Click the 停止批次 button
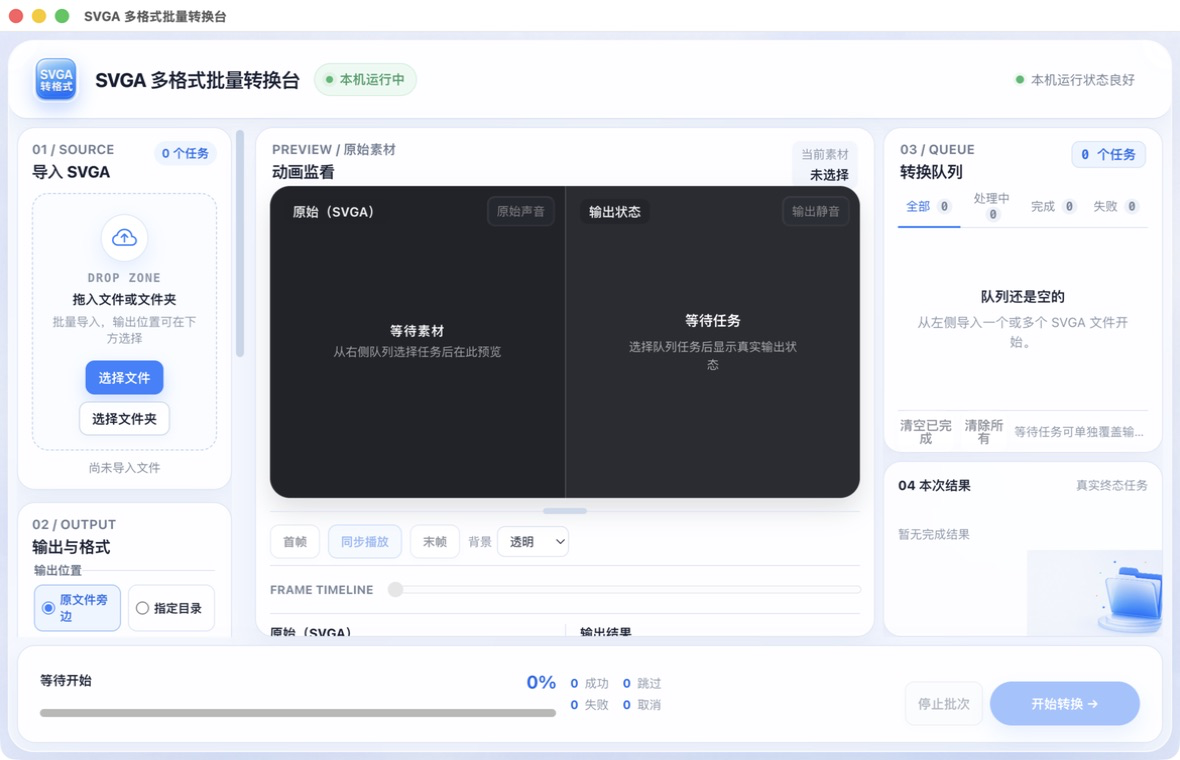 944,704
